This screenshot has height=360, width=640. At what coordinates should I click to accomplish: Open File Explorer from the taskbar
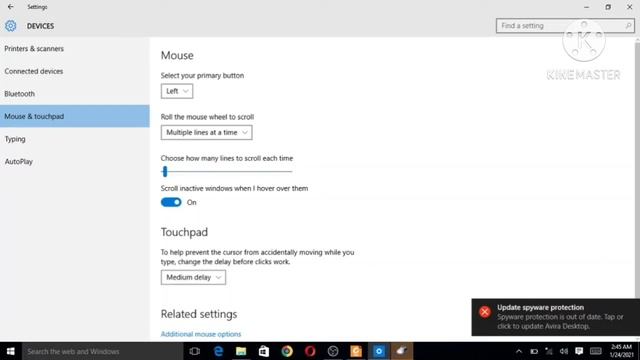tap(241, 351)
